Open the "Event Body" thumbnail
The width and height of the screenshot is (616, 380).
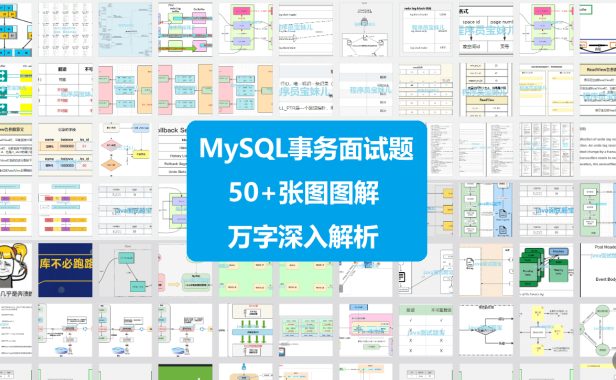[x=598, y=270]
